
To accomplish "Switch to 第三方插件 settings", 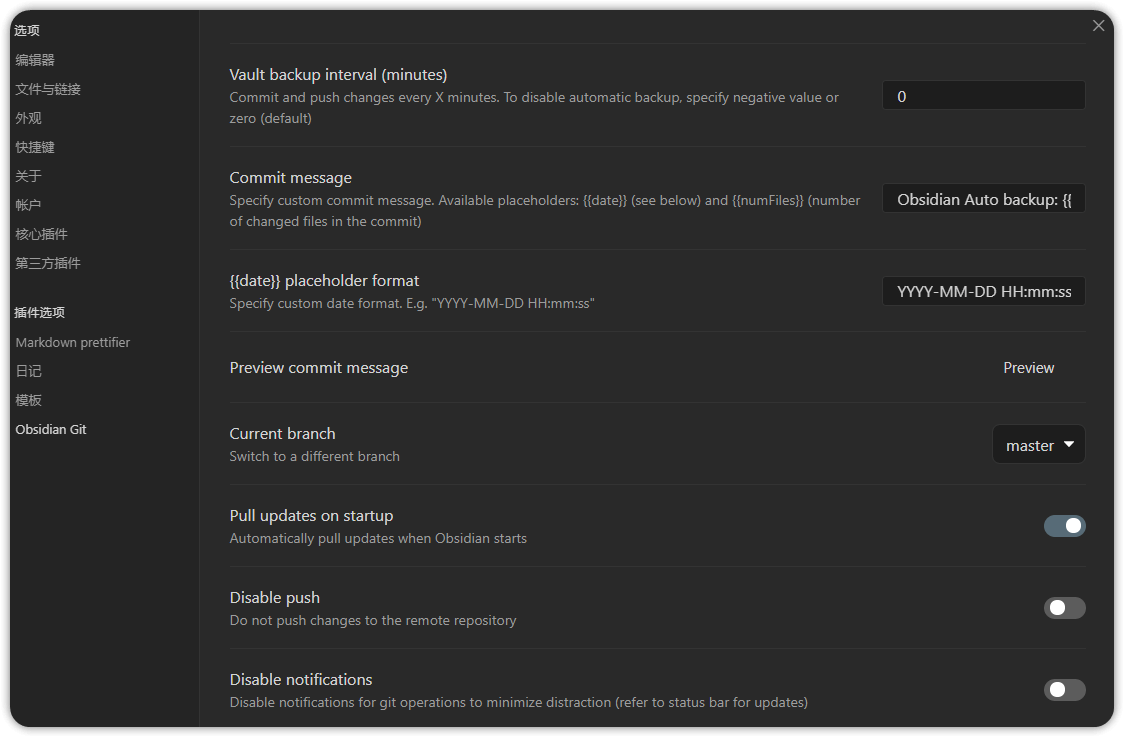I will [x=48, y=263].
